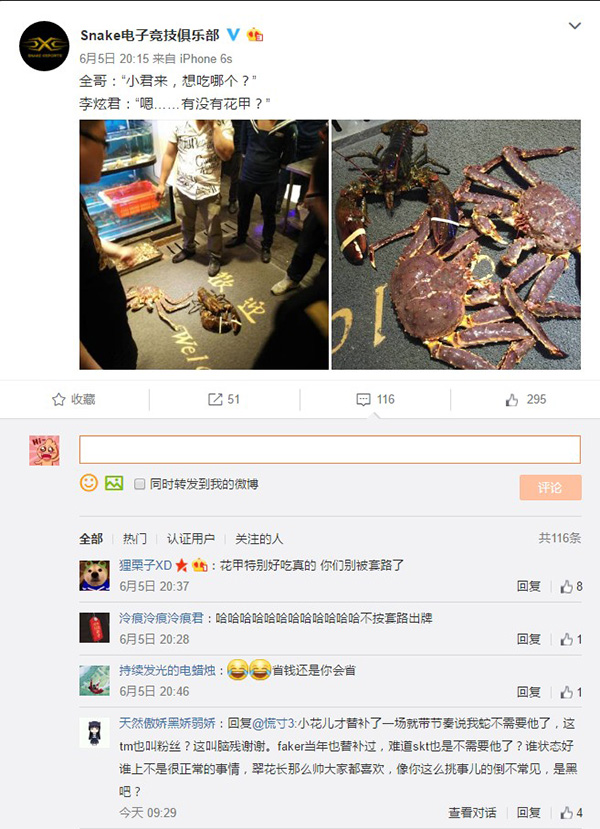Like the comment by 狸栗子XD
600x829 pixels.
(x=571, y=586)
